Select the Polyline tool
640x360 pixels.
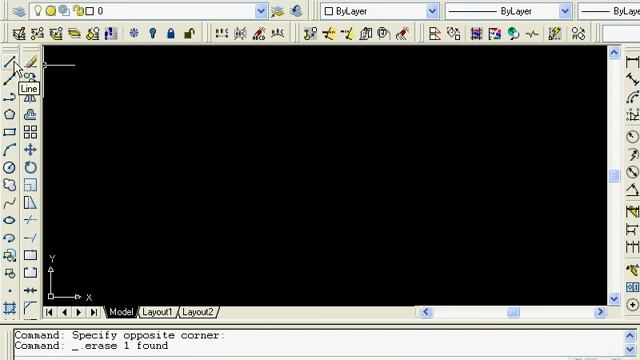[x=9, y=97]
